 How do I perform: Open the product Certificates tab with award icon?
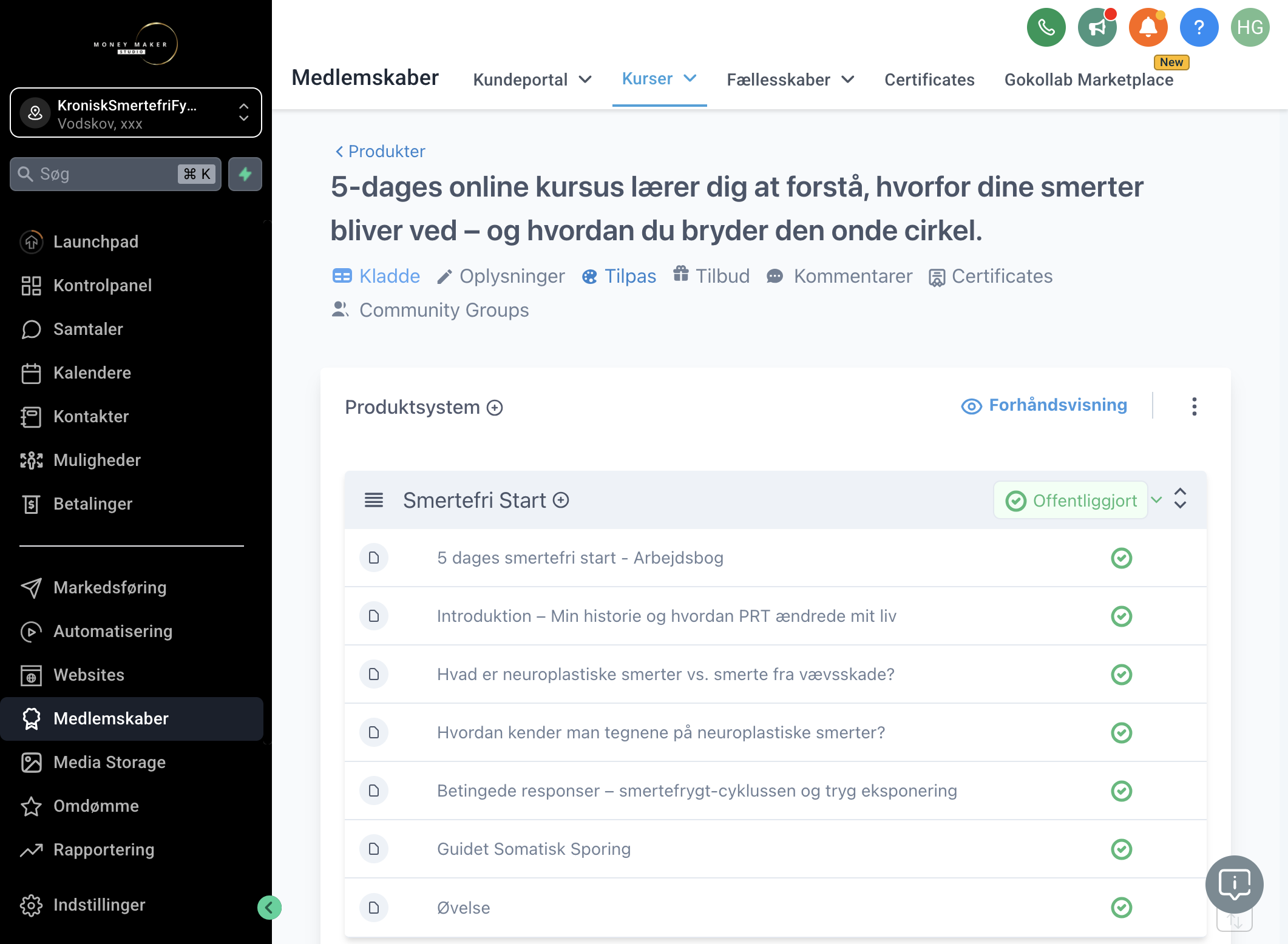tap(991, 276)
